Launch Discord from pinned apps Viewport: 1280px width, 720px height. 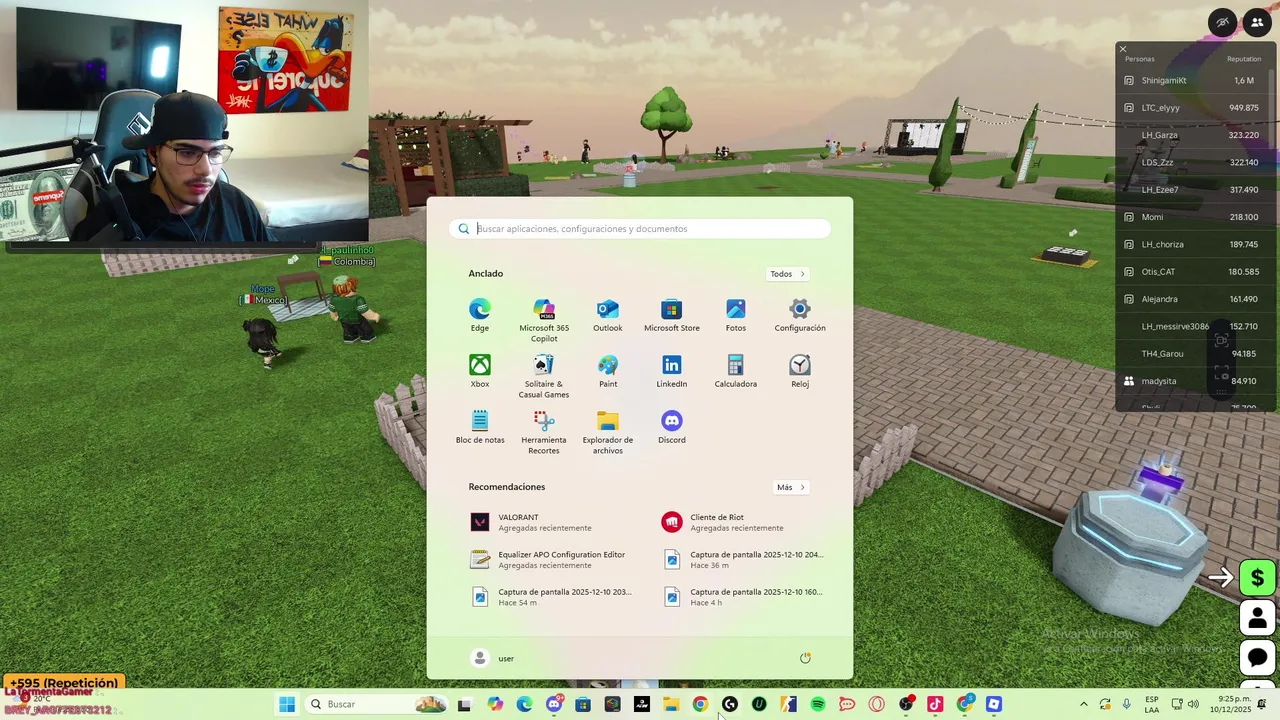coord(672,426)
